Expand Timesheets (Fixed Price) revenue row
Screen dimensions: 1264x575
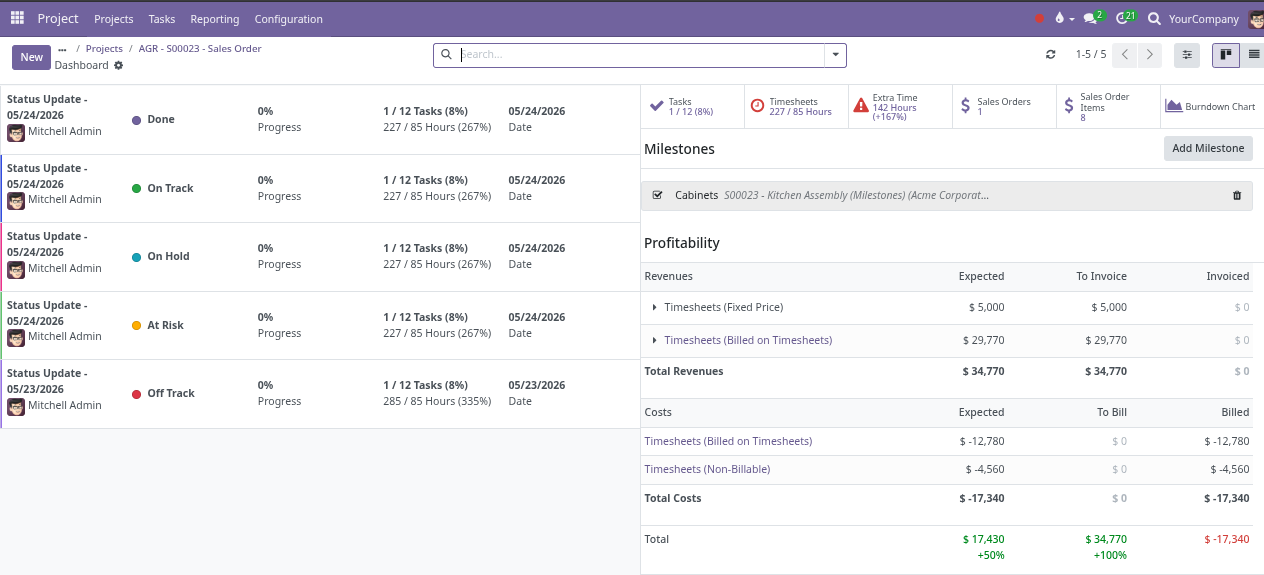(654, 308)
